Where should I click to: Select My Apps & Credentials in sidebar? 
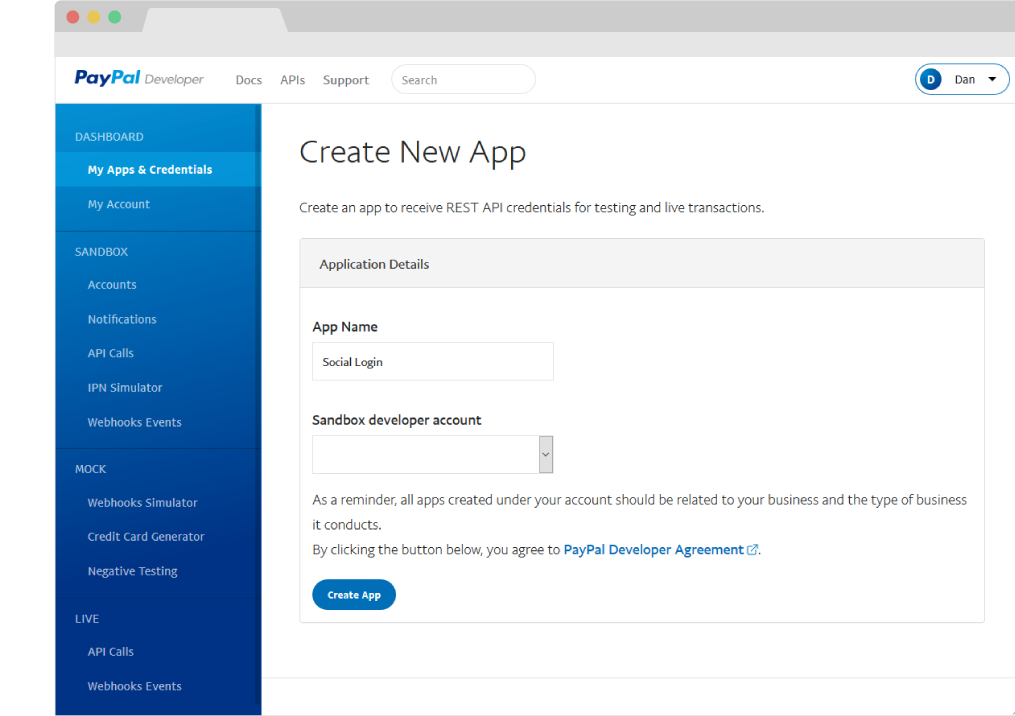click(x=150, y=170)
